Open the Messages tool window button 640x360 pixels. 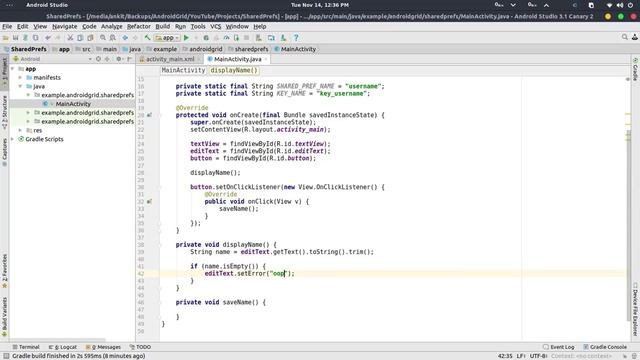103,347
